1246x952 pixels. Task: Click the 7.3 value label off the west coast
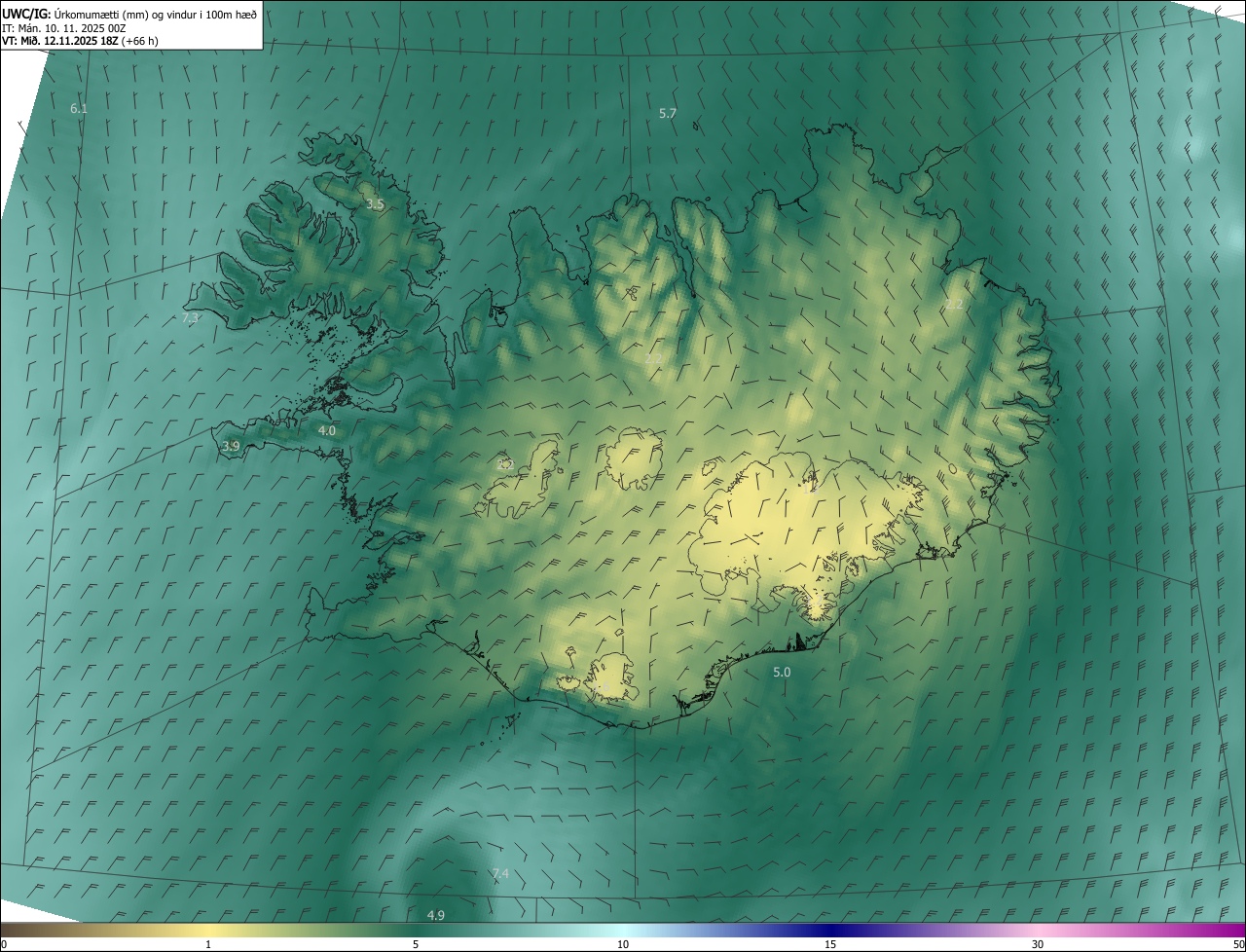[x=191, y=318]
